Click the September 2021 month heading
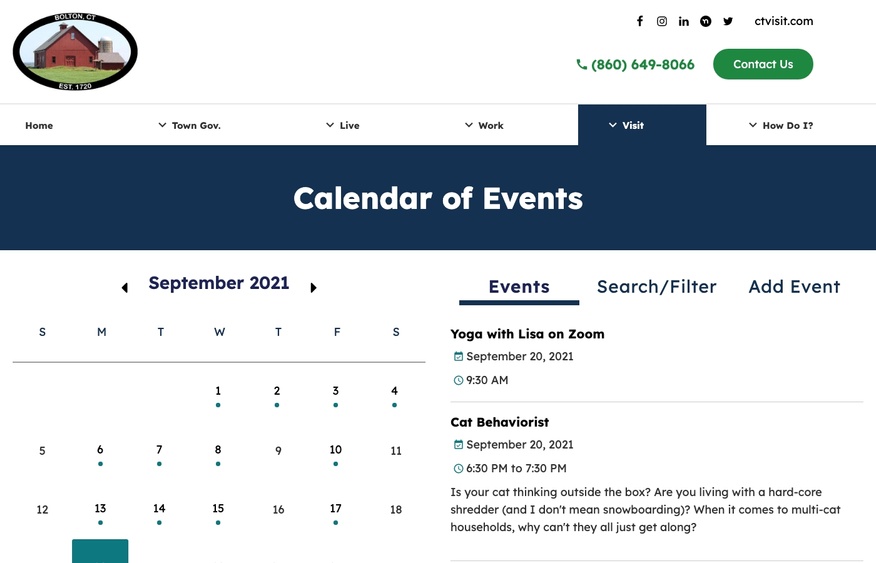Viewport: 876px width, 563px height. click(x=219, y=283)
